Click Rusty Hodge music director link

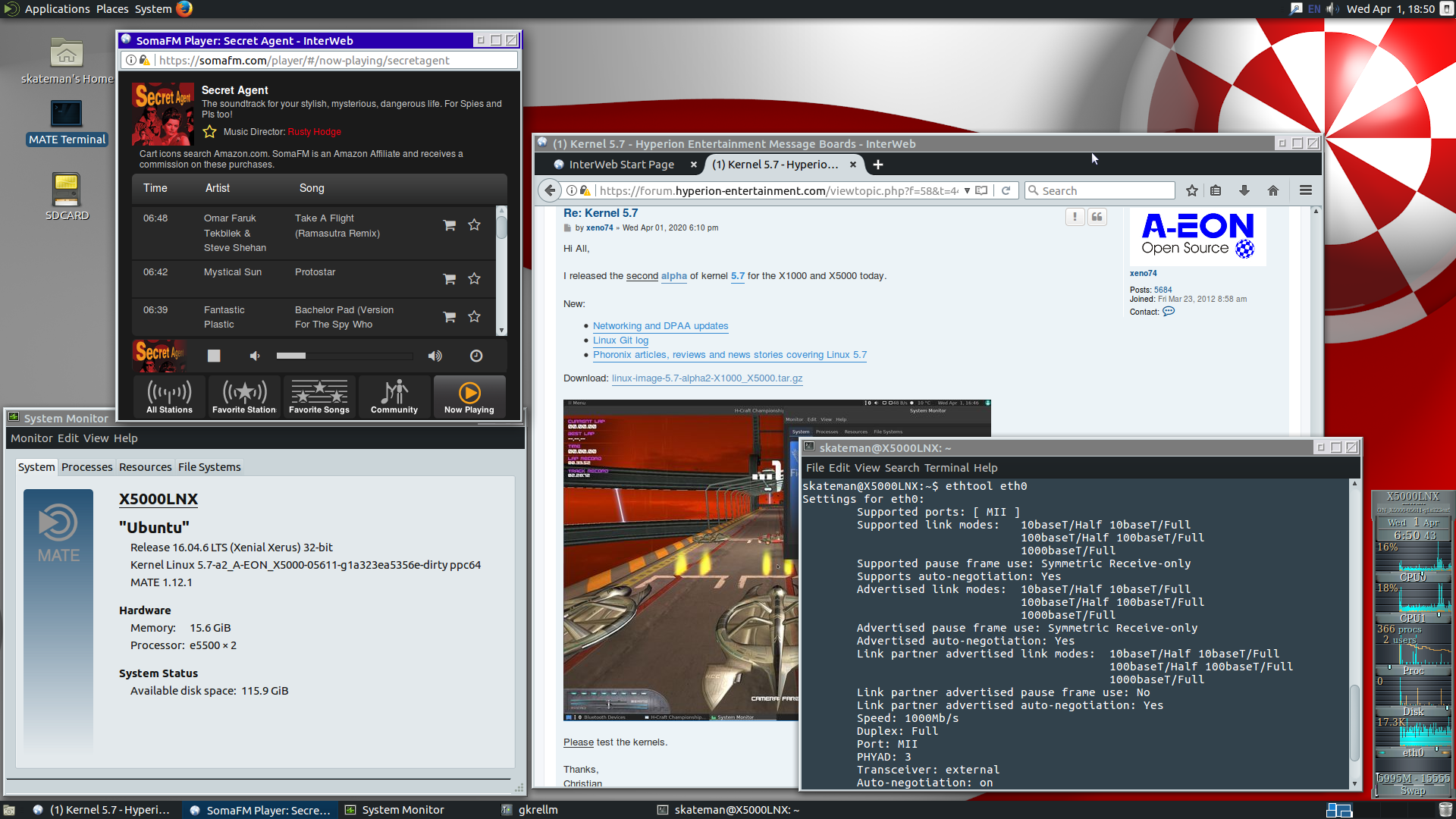point(315,132)
